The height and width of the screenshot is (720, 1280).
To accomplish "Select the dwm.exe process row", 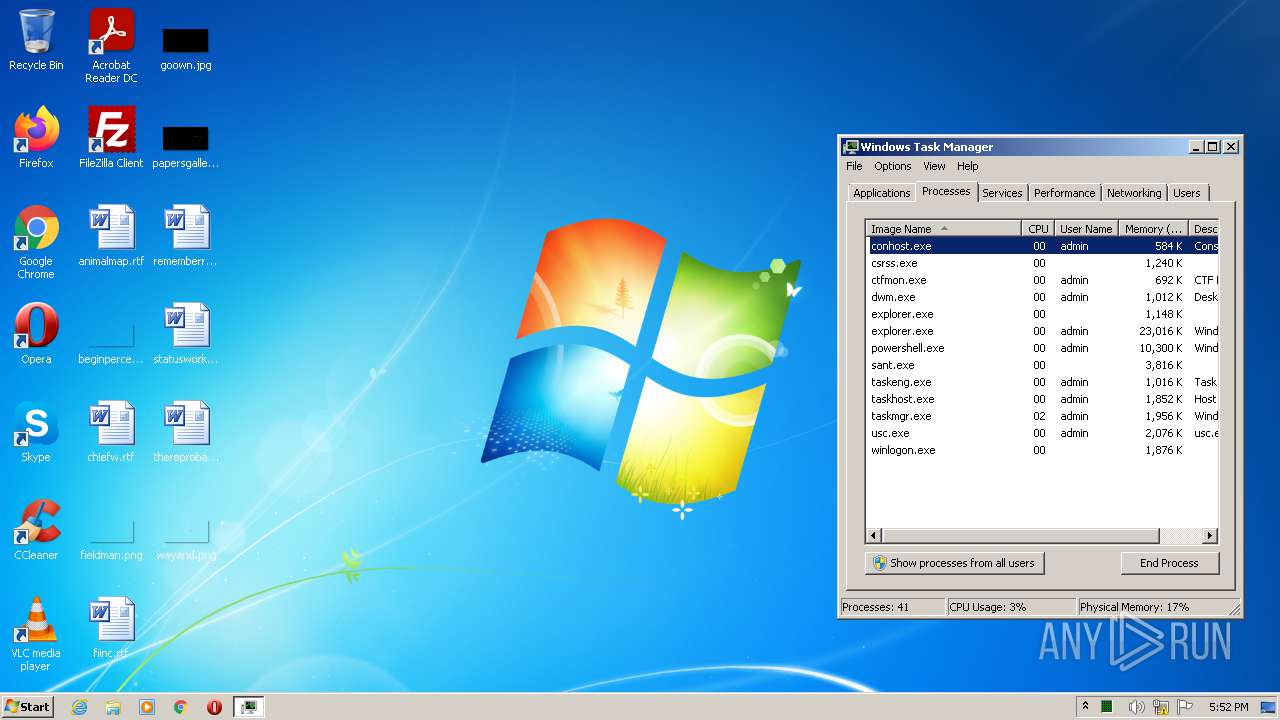I will 1042,297.
